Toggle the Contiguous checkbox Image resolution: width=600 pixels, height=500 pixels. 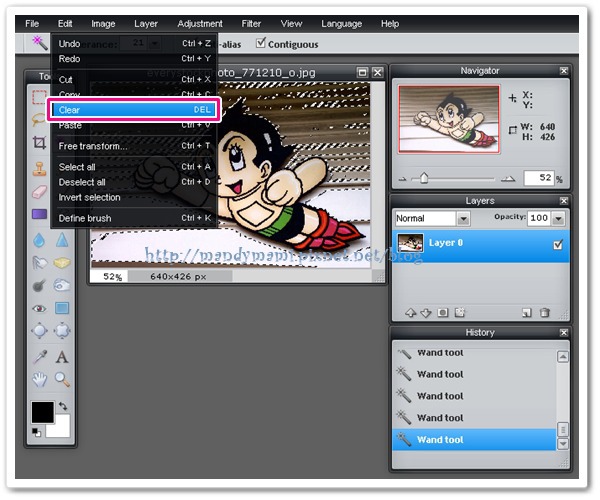click(x=261, y=42)
